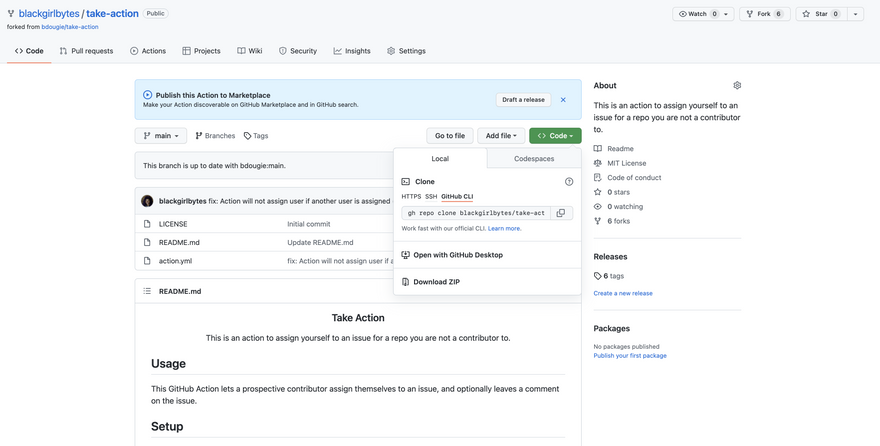Image resolution: width=880 pixels, height=446 pixels.
Task: Dismiss the Publish to Marketplace banner
Action: pos(563,100)
